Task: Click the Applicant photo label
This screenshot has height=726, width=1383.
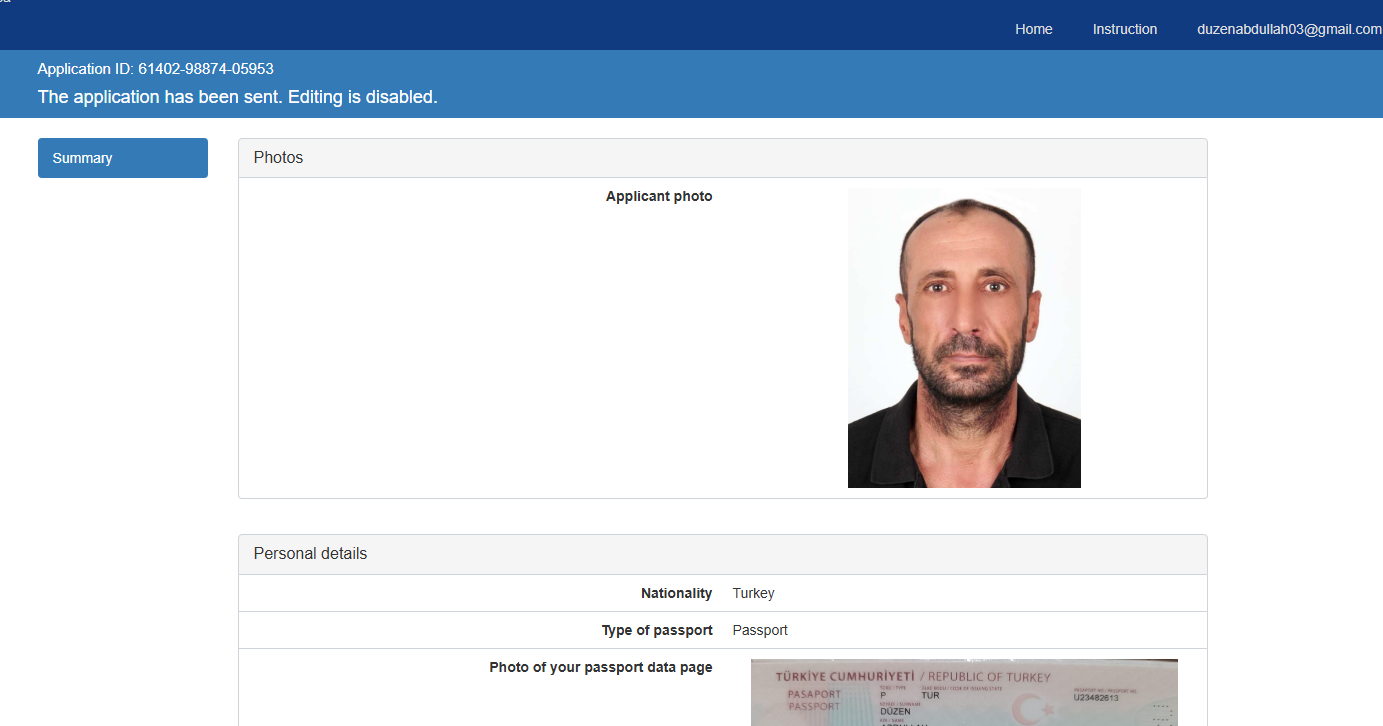Action: (659, 196)
